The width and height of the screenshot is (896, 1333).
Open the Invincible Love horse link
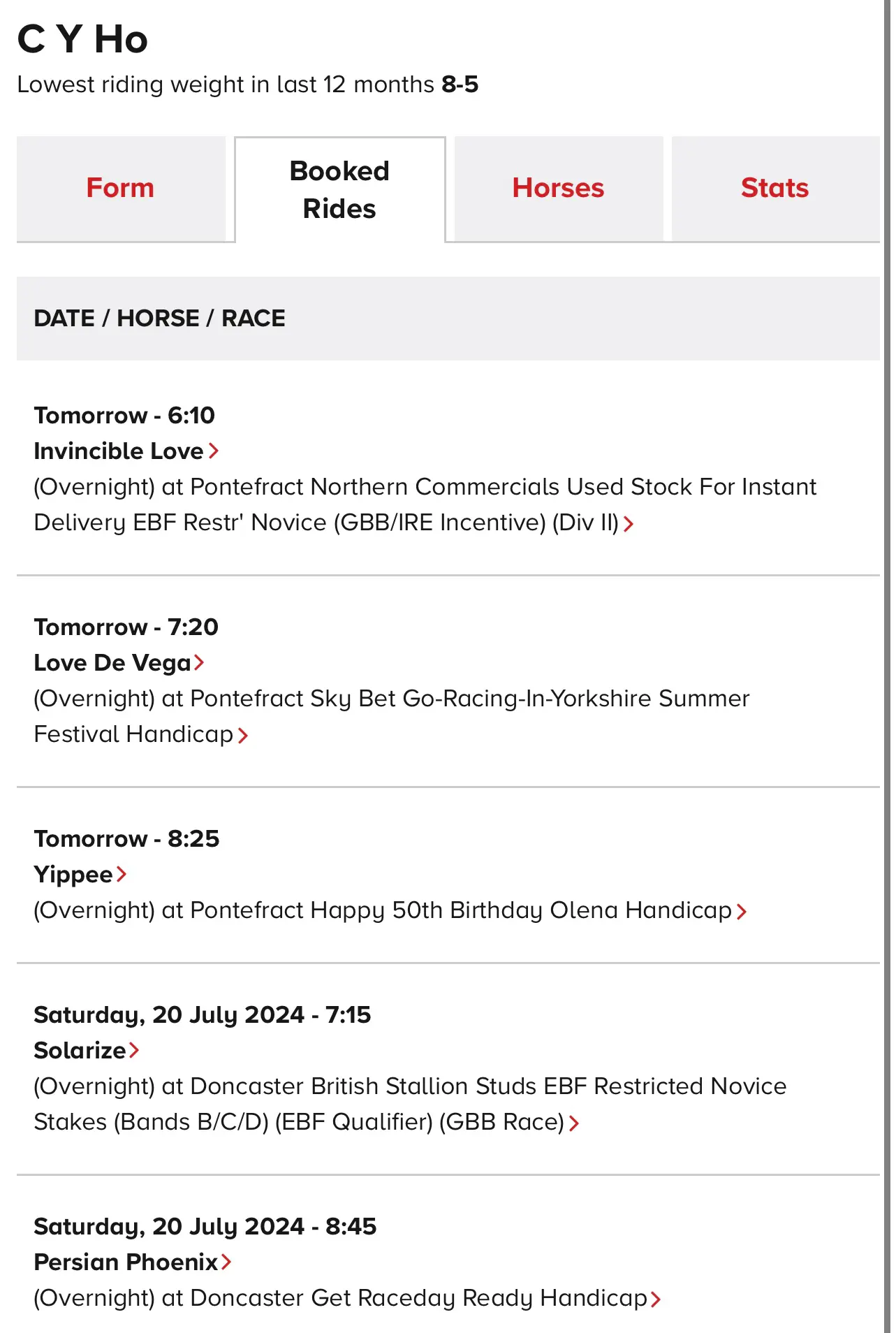[x=119, y=451]
